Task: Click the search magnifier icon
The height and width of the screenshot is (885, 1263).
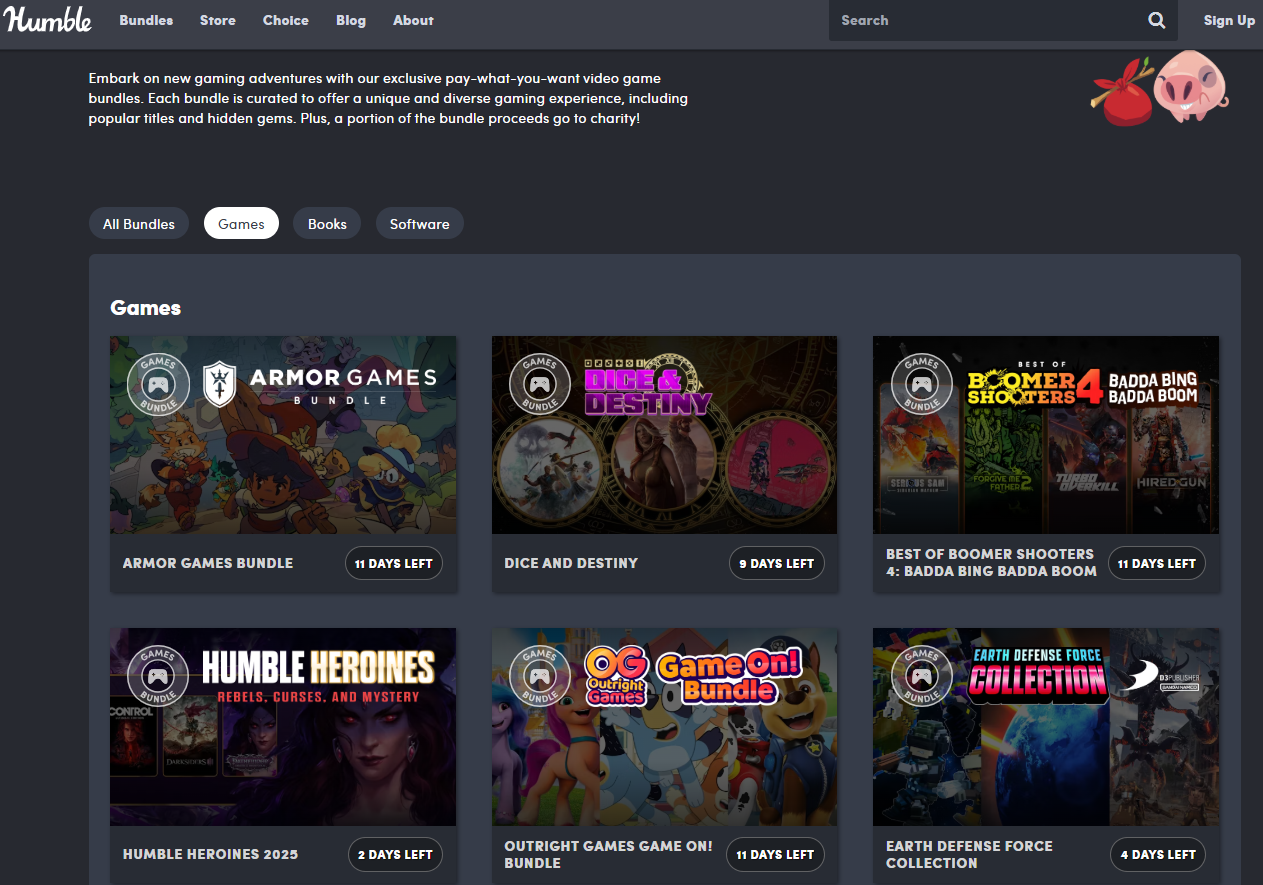Action: click(x=1156, y=20)
